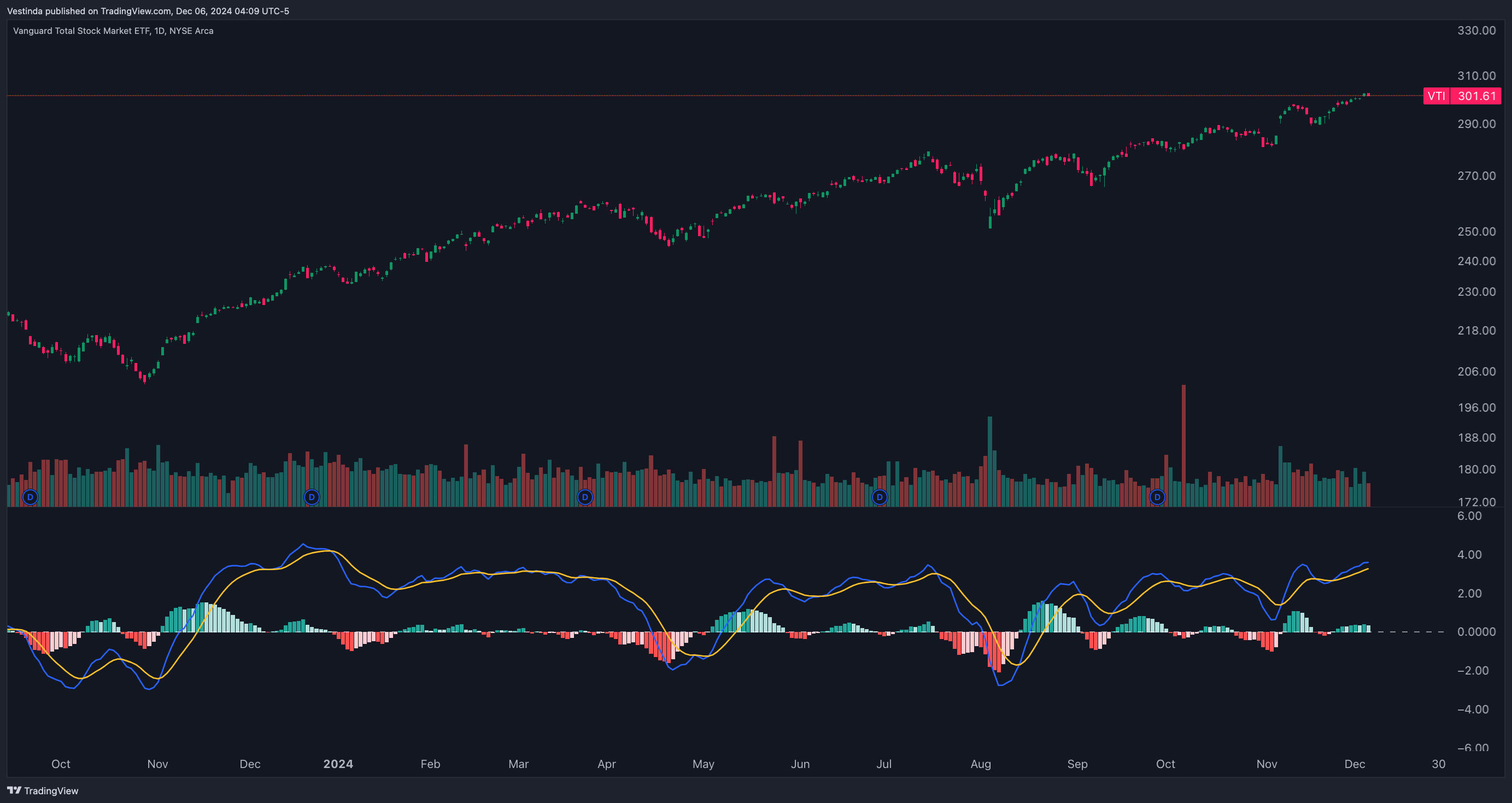Click the 330.00 price scale label
Screen dimensions: 1512x803
[1476, 31]
